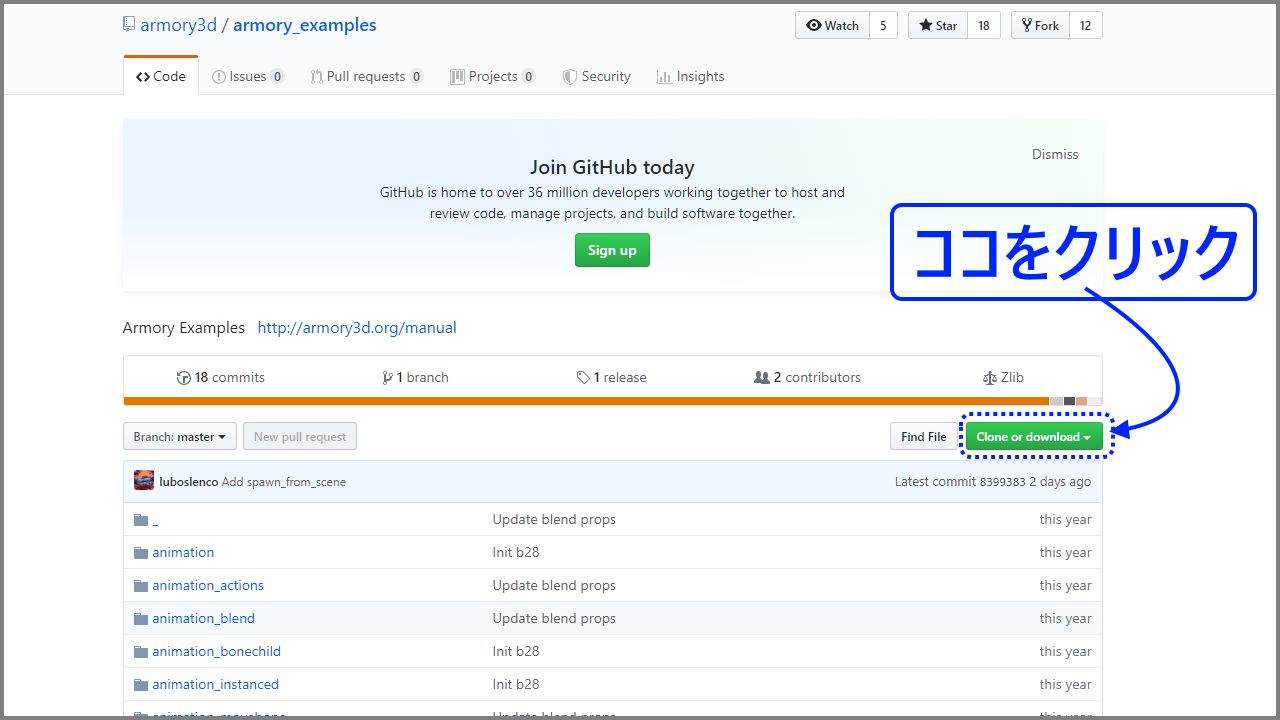Switch to the Insights tab
This screenshot has width=1280, height=720.
tap(690, 76)
